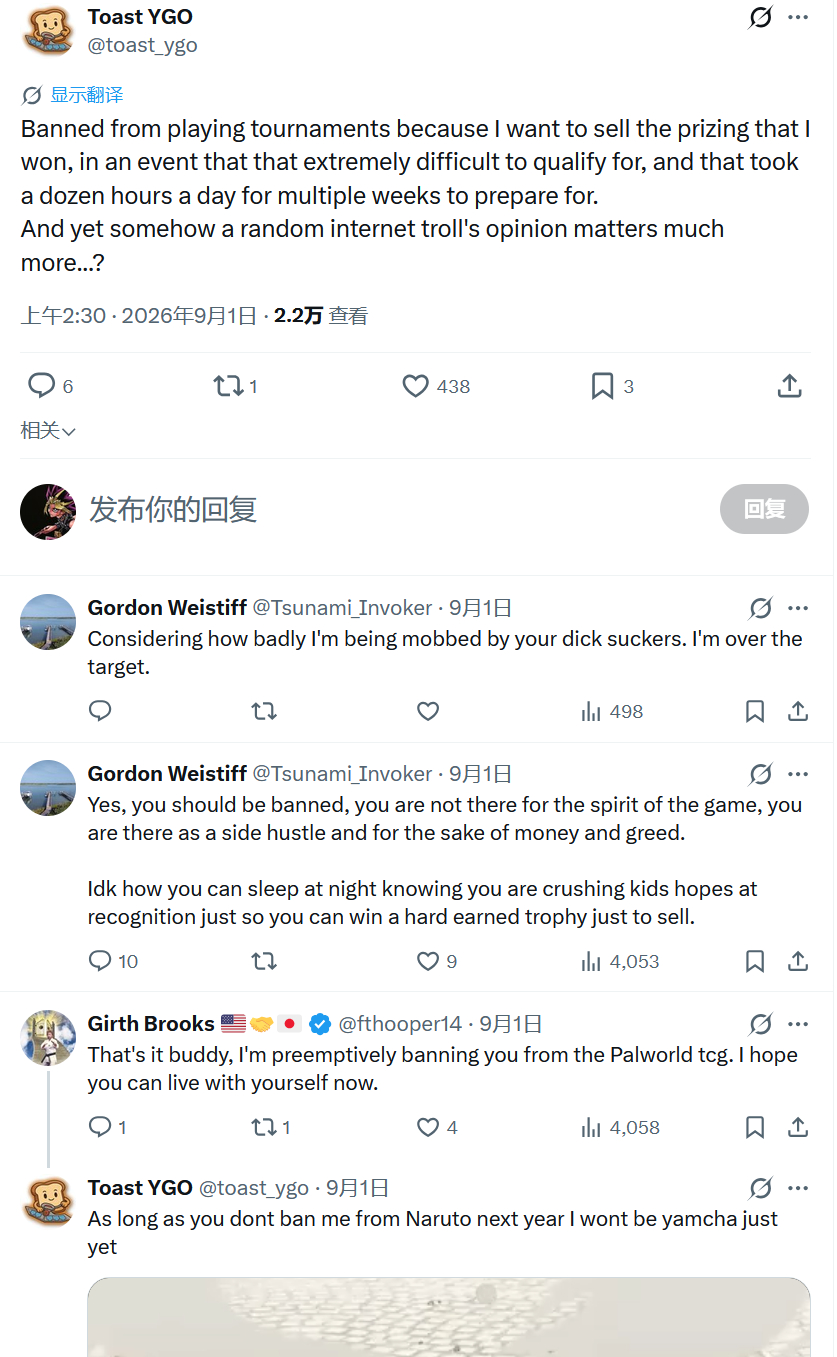
Task: Open Toast YGO's profile avatar at top
Action: coord(48,29)
